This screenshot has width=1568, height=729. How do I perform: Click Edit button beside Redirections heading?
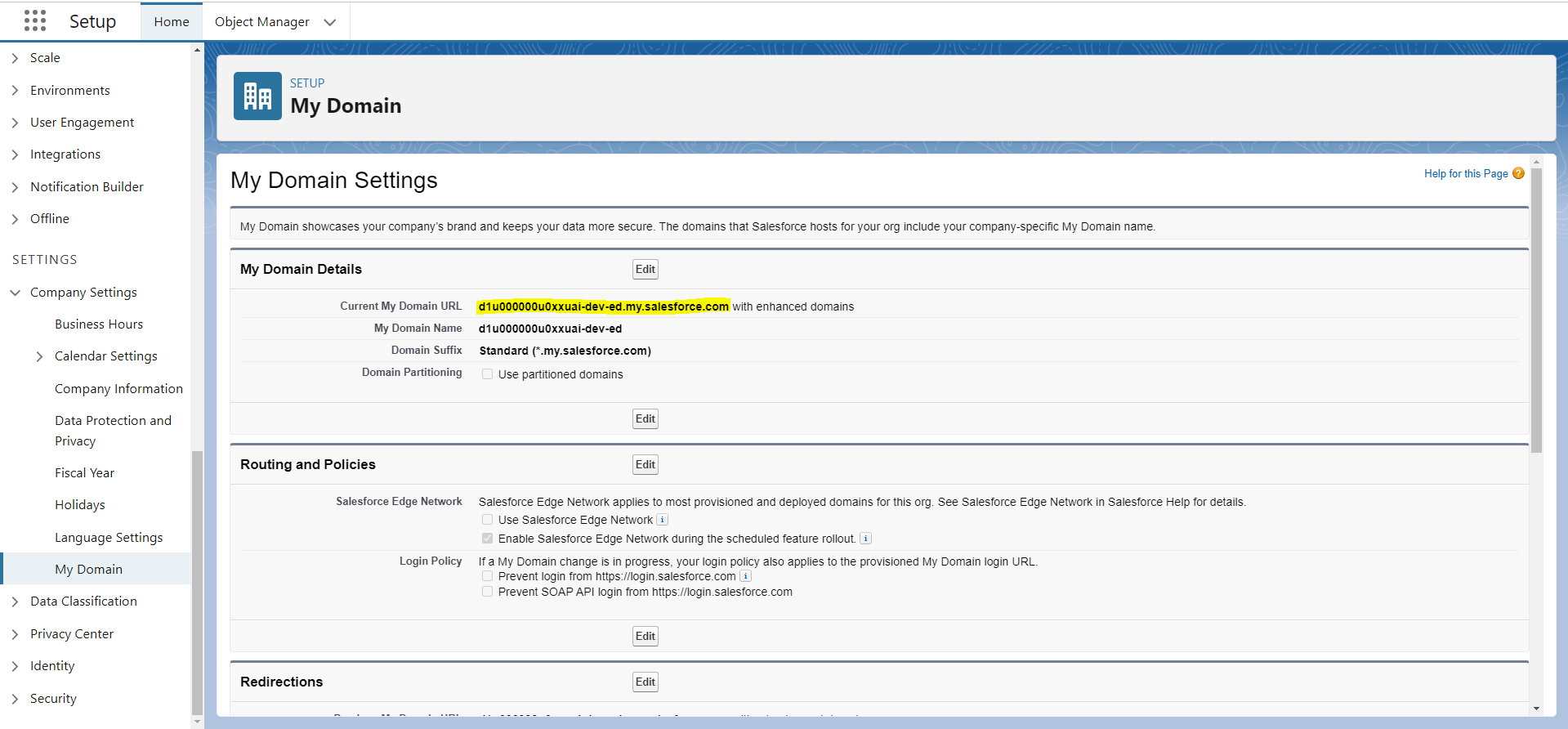click(646, 682)
